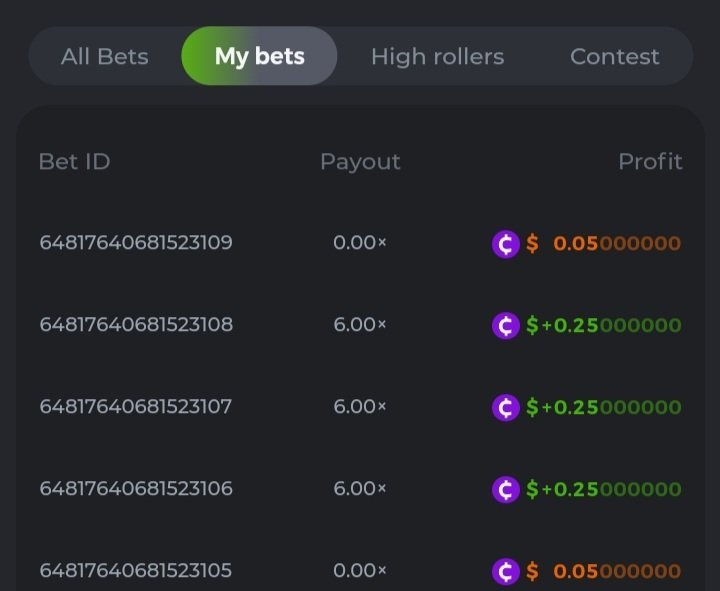Screen dimensions: 720x591
Task: Show the Contest tab
Action: click(614, 56)
